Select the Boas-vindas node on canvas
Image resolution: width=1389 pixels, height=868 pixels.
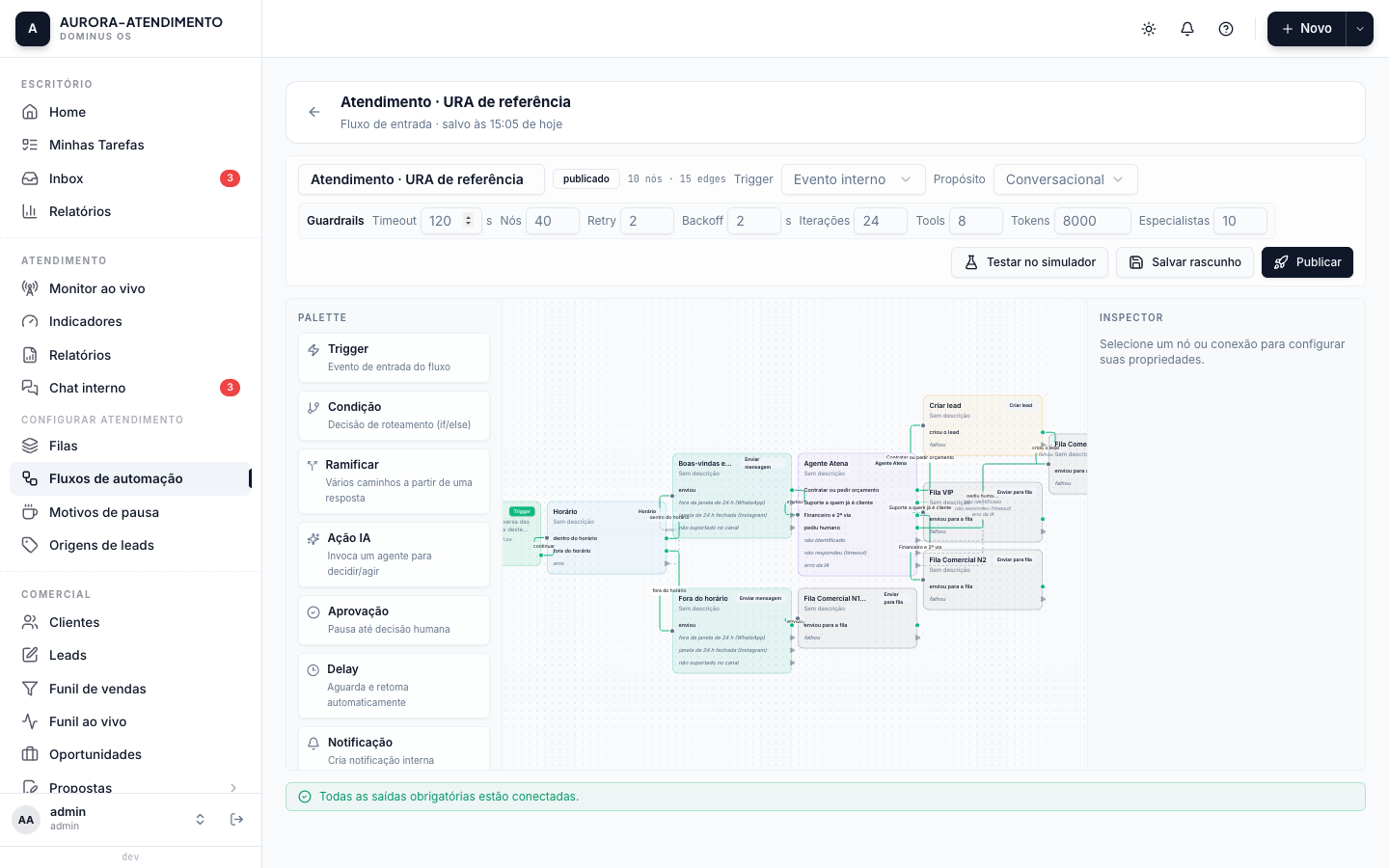pos(732,496)
